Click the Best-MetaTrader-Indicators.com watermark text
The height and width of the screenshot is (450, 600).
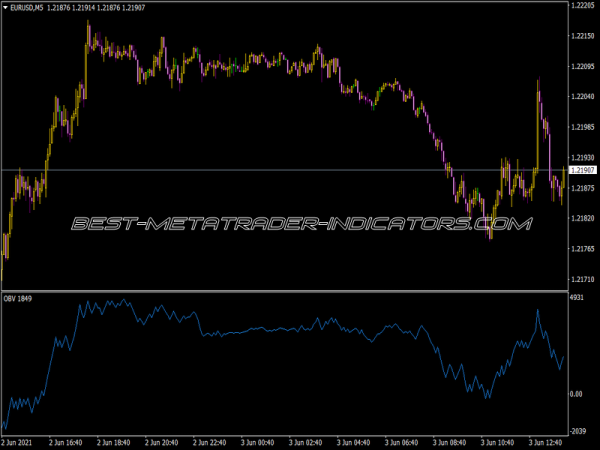300,223
